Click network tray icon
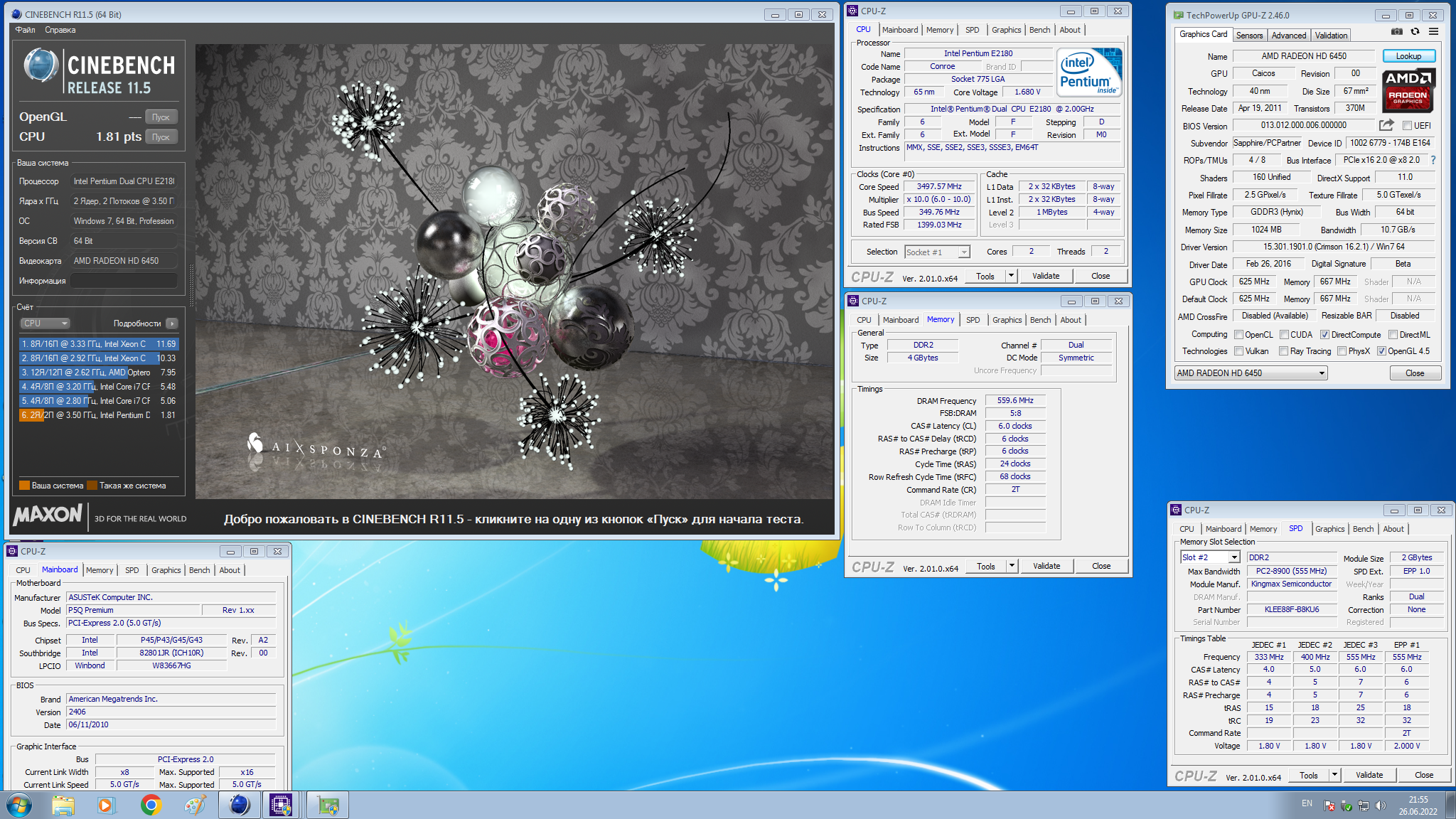Image resolution: width=1456 pixels, height=819 pixels. [1364, 805]
